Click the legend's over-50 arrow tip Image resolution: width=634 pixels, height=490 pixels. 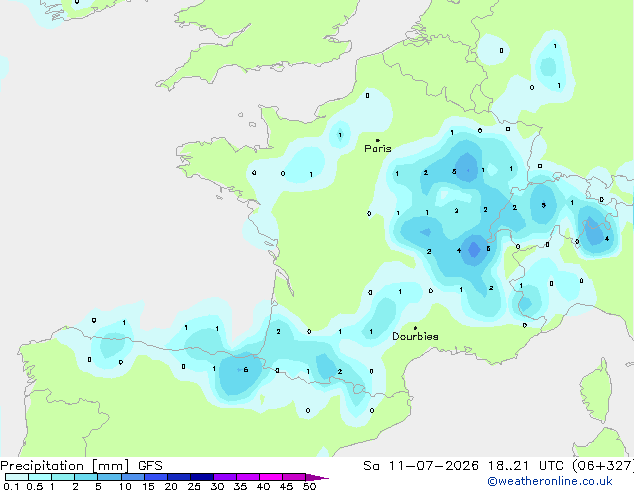pos(317,477)
